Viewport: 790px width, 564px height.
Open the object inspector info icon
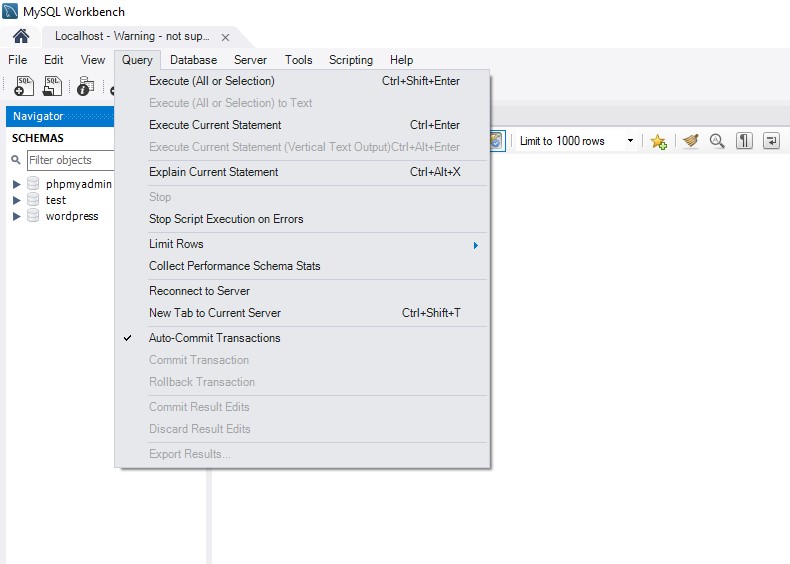tap(85, 87)
